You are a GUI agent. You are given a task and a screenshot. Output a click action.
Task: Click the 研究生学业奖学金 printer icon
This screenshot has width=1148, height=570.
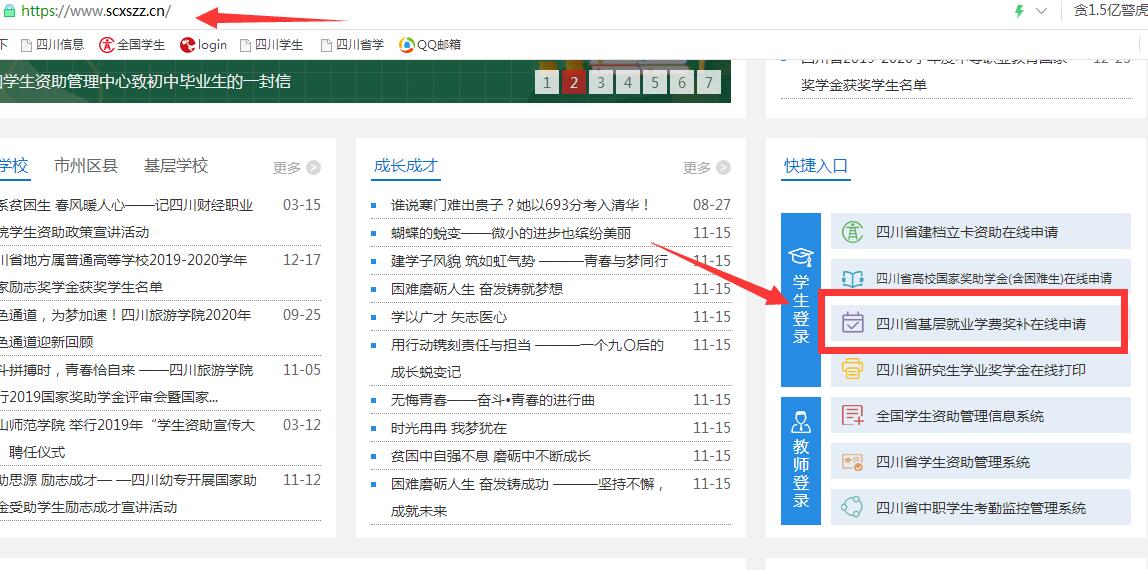coord(852,369)
